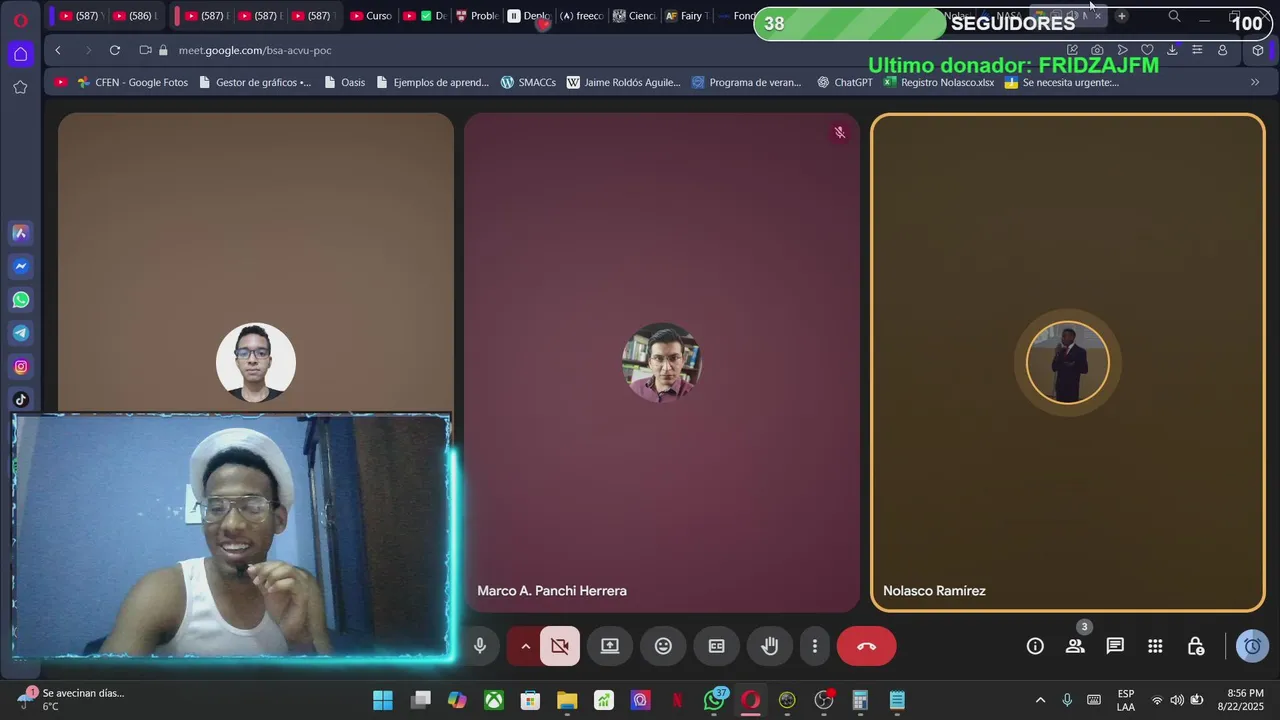Open Opera snapshot camera icon
The width and height of the screenshot is (1280, 720).
[x=1097, y=50]
